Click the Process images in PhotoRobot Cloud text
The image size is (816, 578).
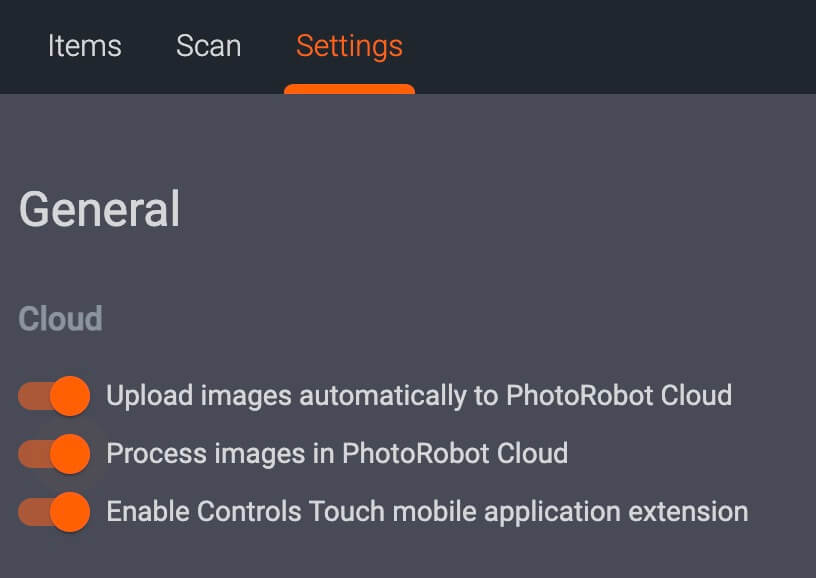(335, 453)
